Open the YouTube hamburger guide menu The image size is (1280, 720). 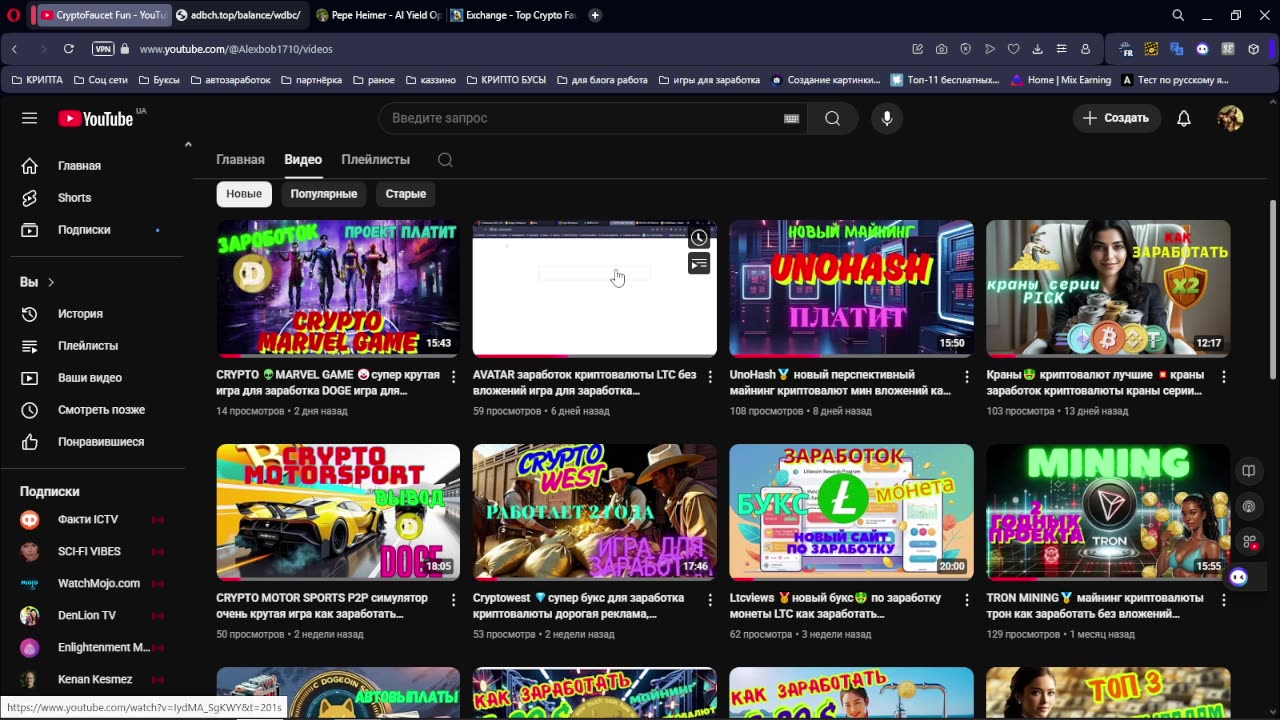pos(29,118)
